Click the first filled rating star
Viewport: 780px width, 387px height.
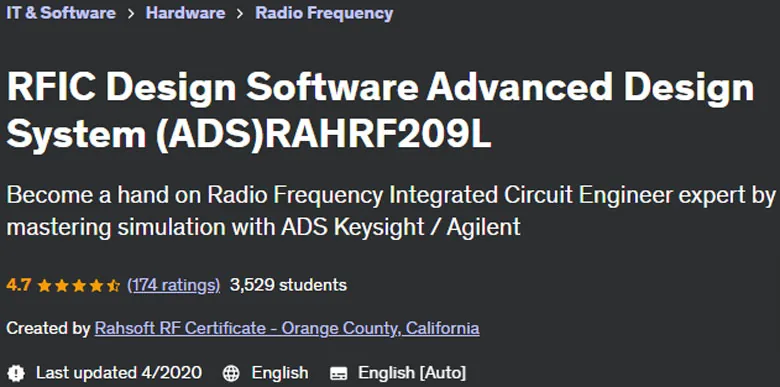click(44, 286)
